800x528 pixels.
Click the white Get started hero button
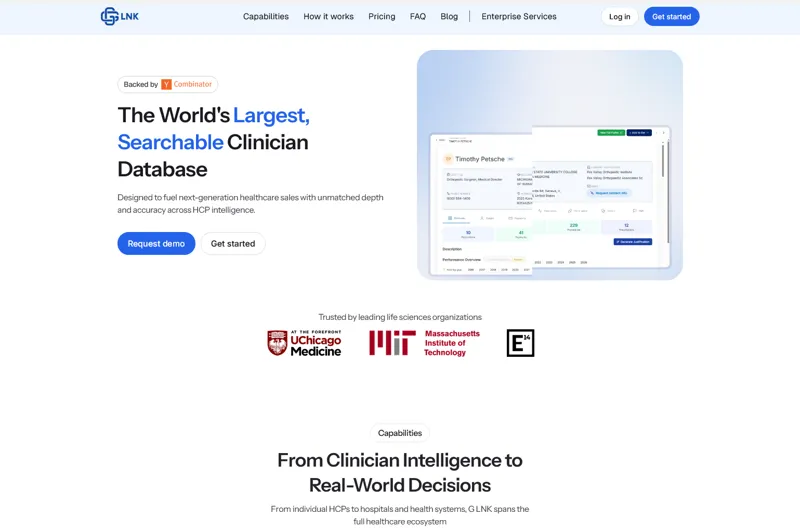tap(233, 243)
